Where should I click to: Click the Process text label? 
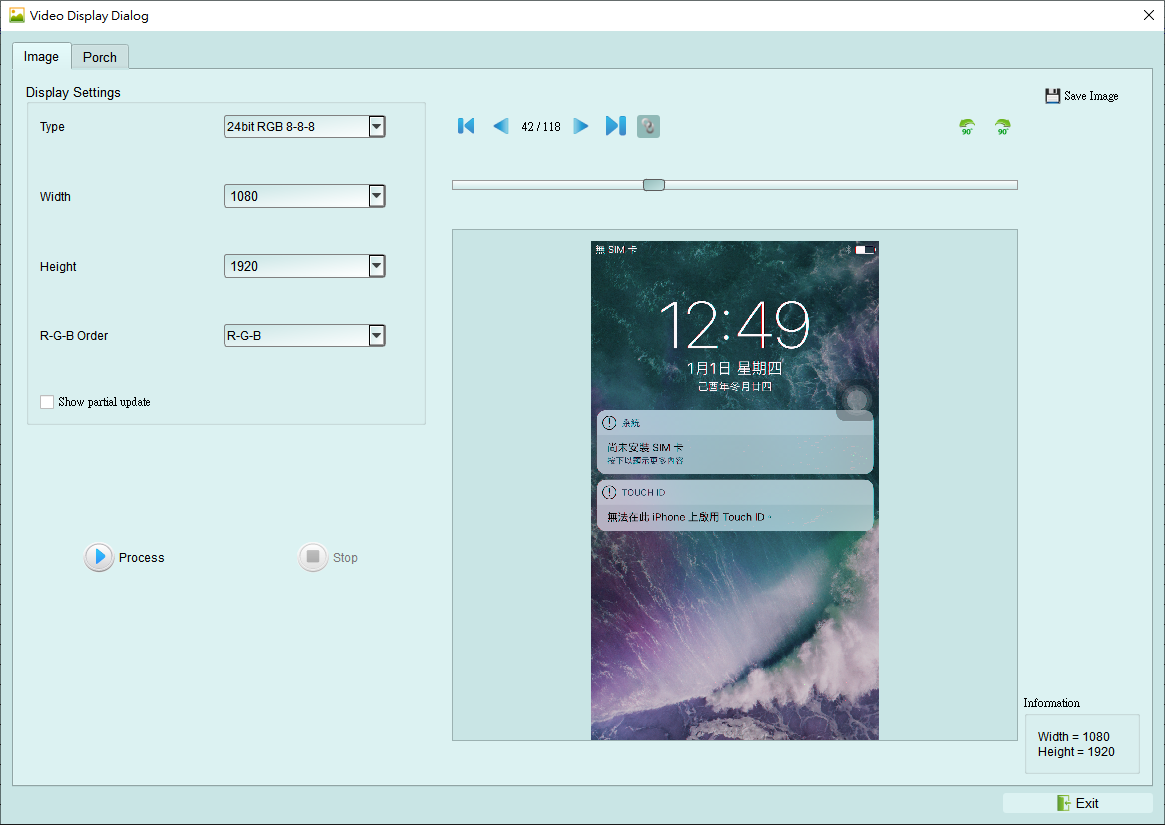tap(141, 557)
